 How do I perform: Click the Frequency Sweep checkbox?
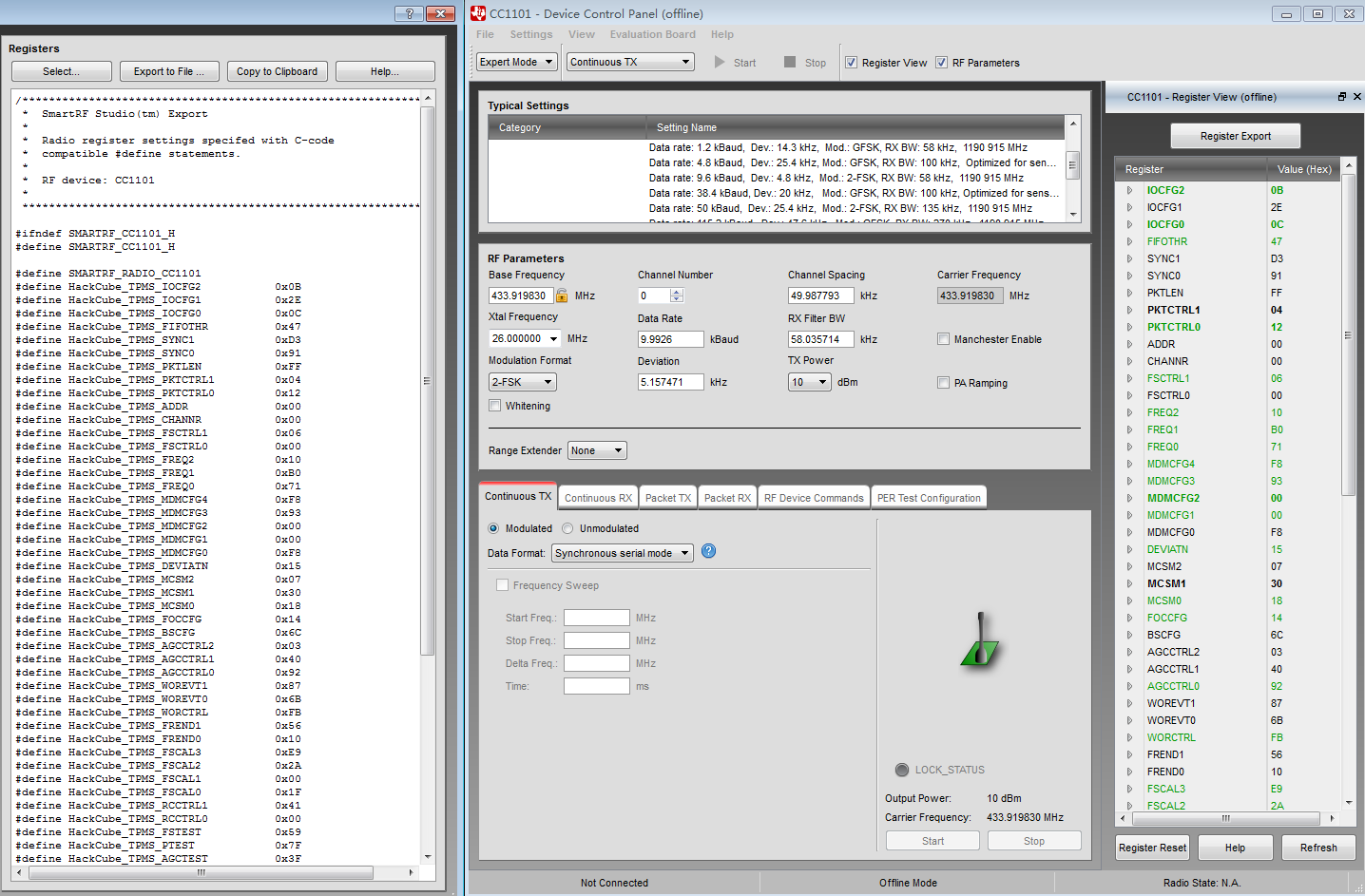pos(502,585)
